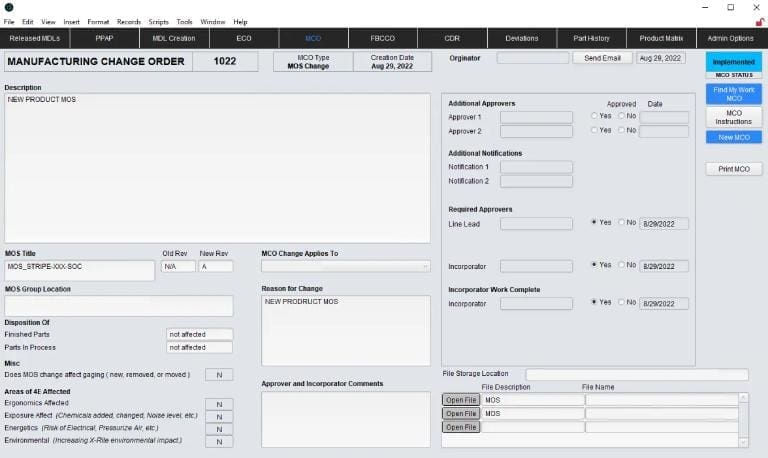Select No for Line Lead approval
The image size is (768, 458).
tap(622, 222)
